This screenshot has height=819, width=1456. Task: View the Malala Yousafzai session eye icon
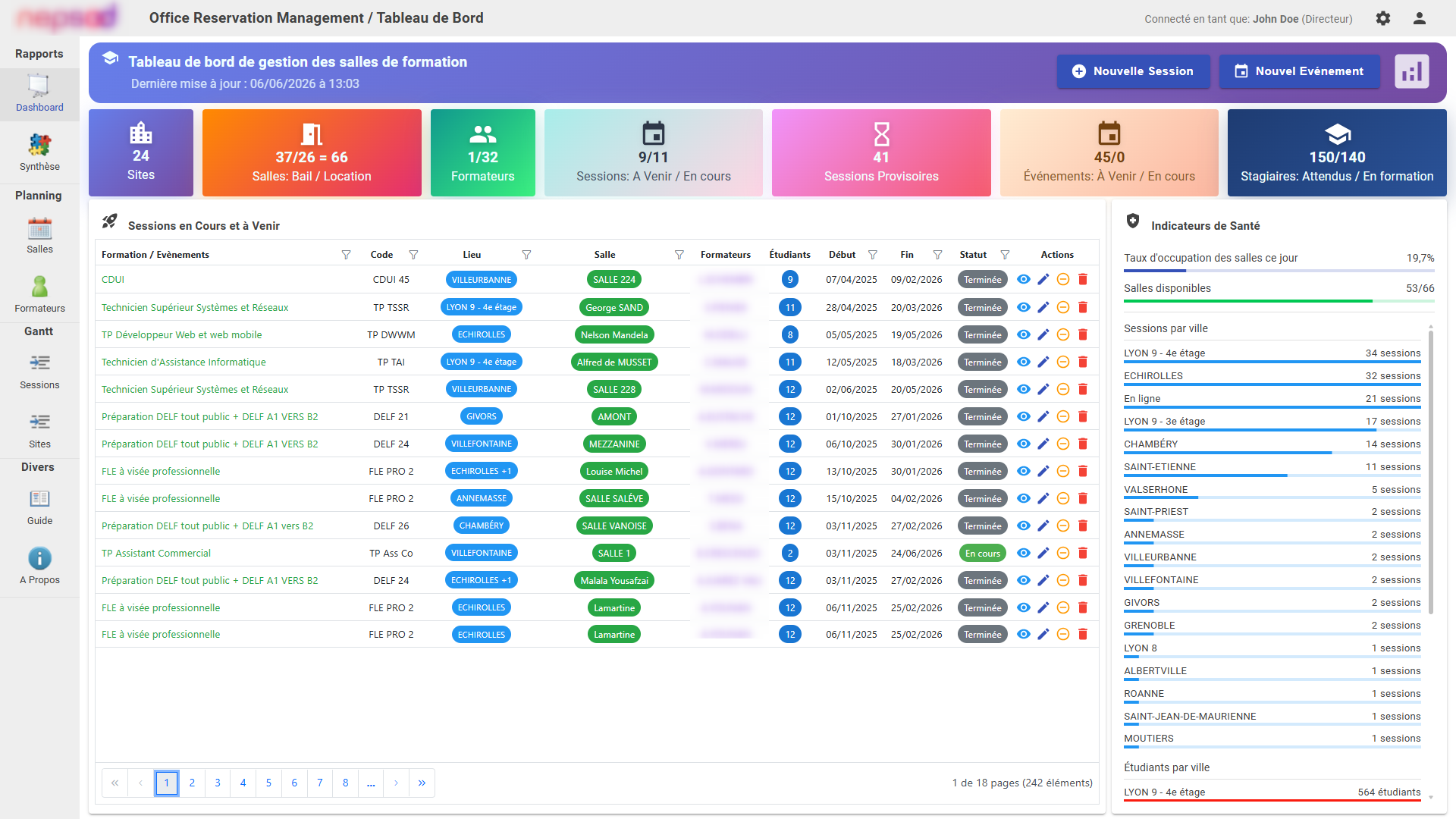click(x=1024, y=580)
